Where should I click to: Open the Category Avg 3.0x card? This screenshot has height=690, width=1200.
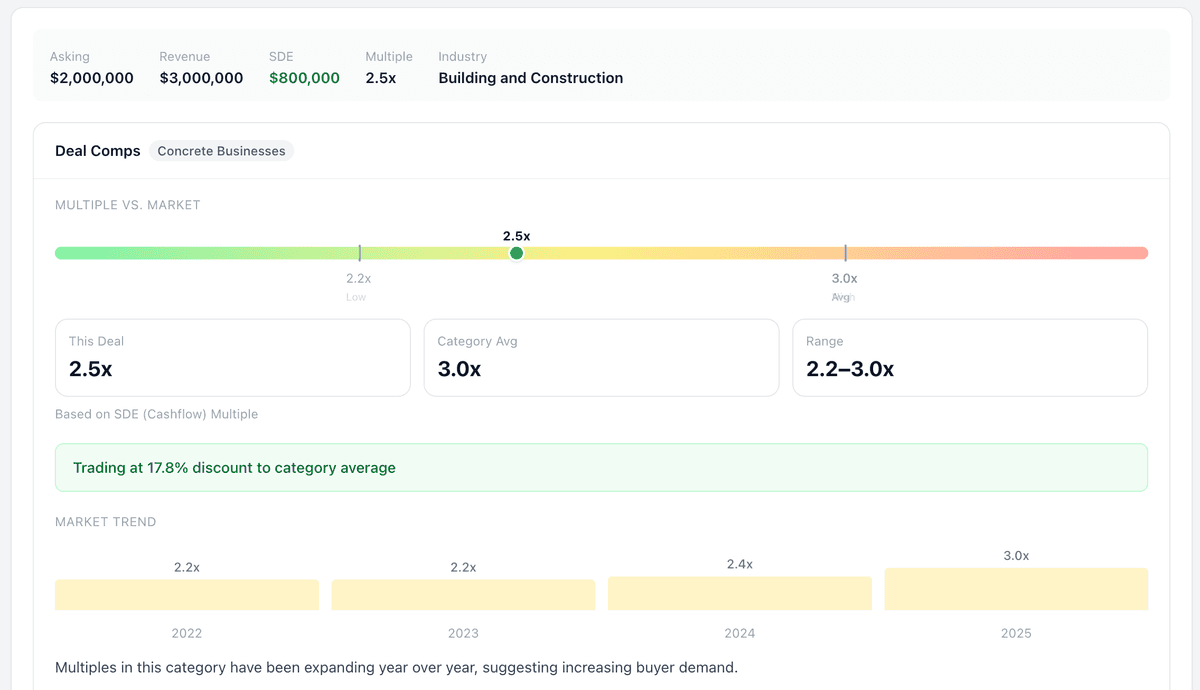[601, 357]
